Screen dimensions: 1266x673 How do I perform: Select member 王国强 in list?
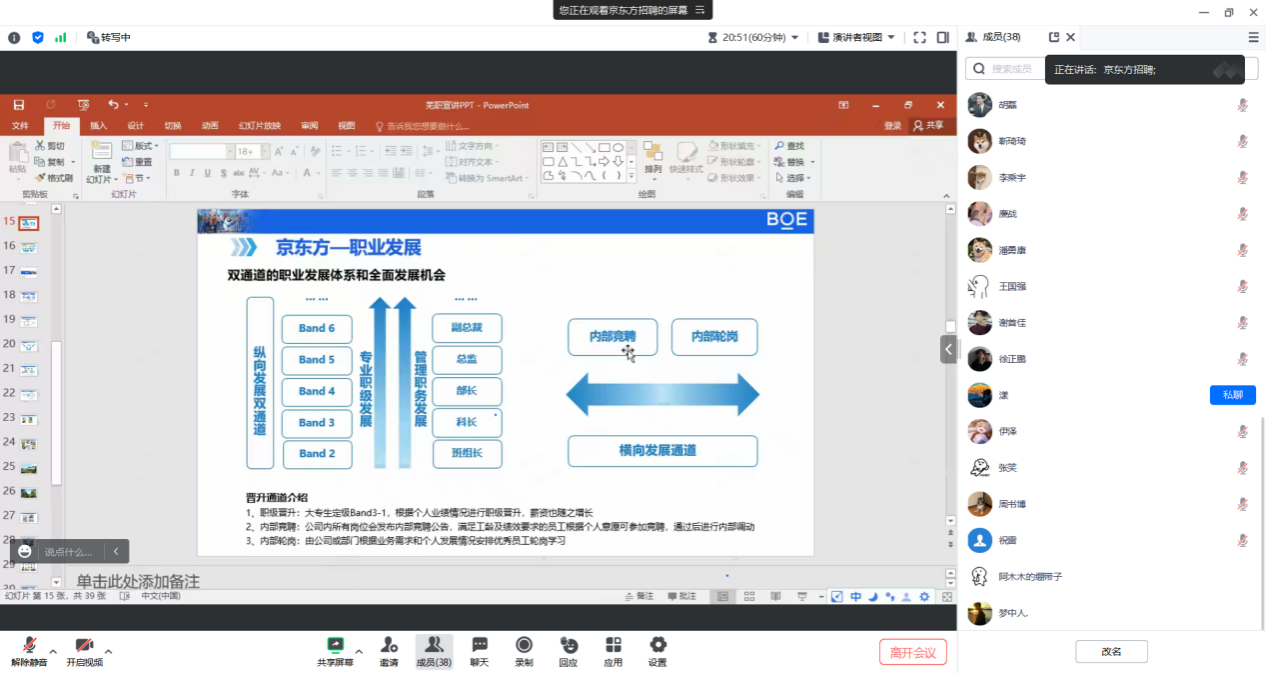[x=1110, y=286]
